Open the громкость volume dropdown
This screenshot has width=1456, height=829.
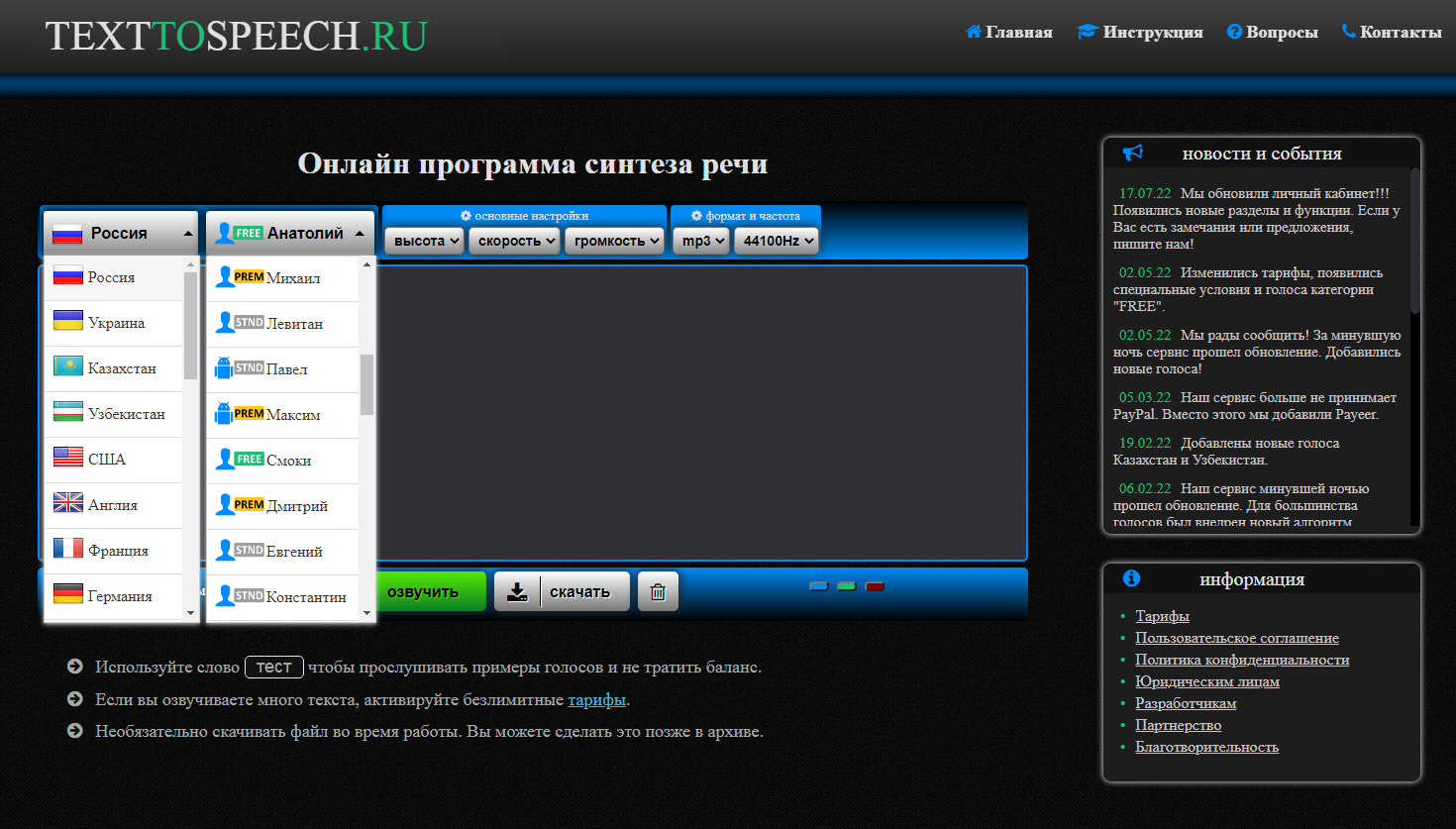[614, 241]
